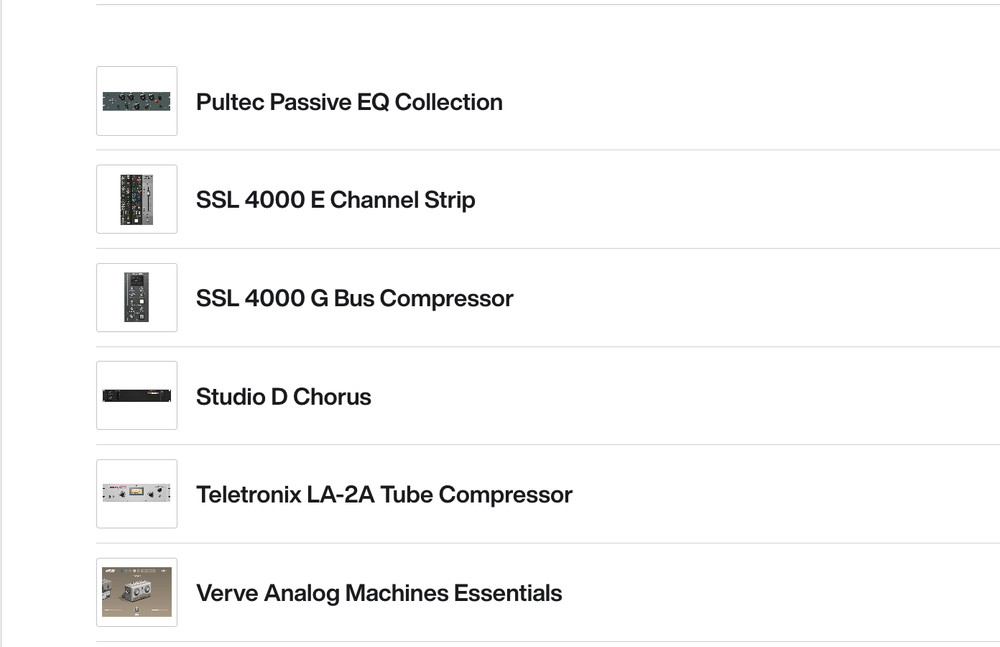Open the Verve Analog Machines Essentials plugin
Screen dimensions: 1000x647
(378, 591)
